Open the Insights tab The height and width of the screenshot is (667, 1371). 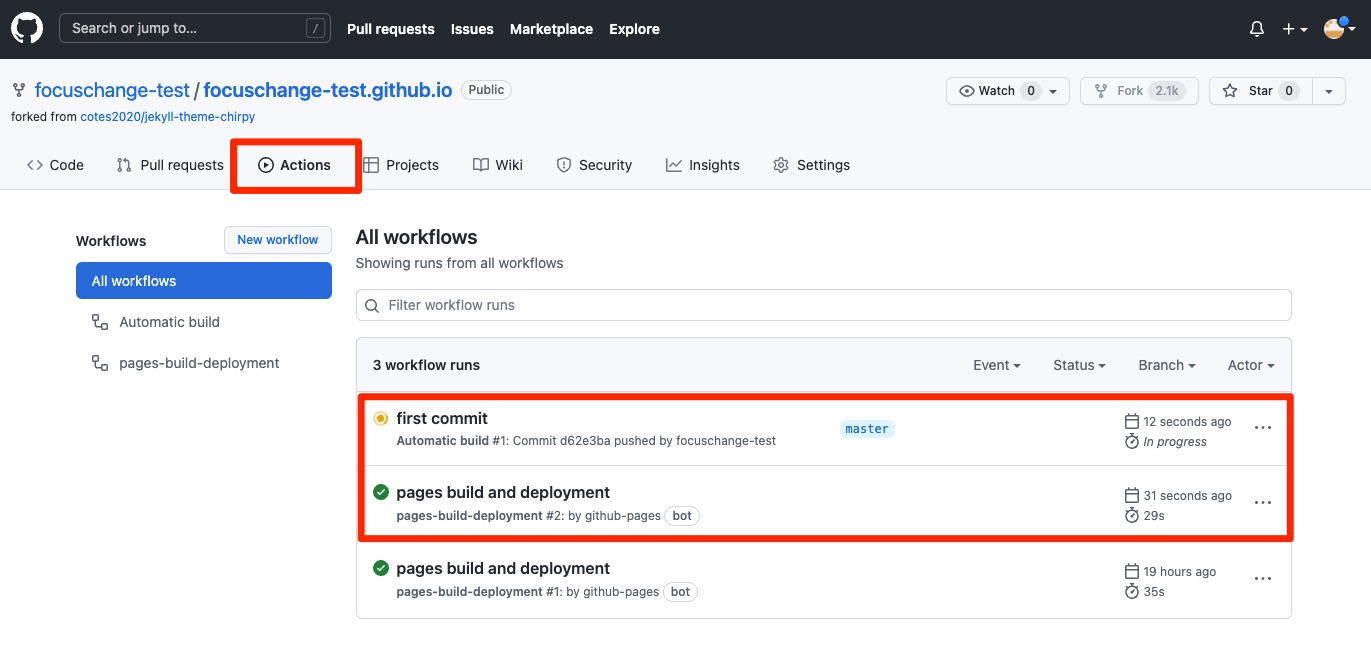[x=703, y=165]
